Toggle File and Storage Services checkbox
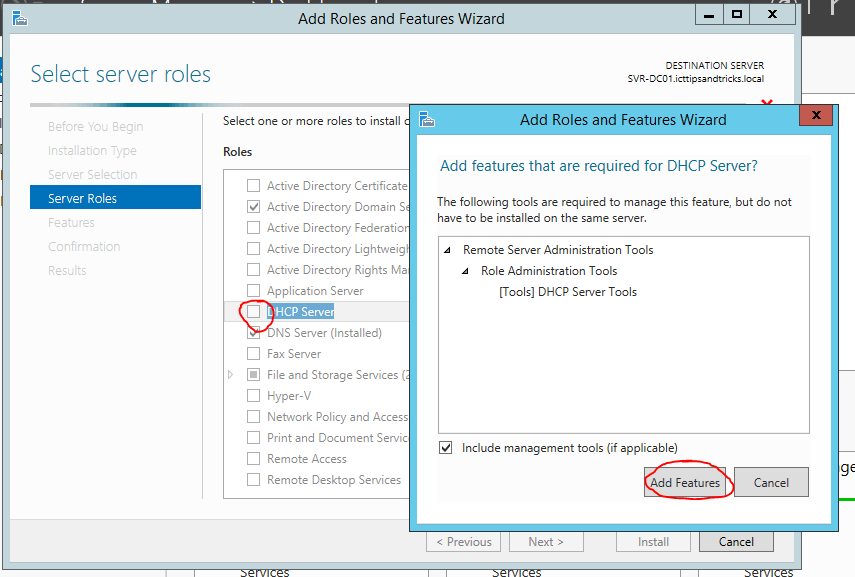The image size is (855, 577). [254, 375]
